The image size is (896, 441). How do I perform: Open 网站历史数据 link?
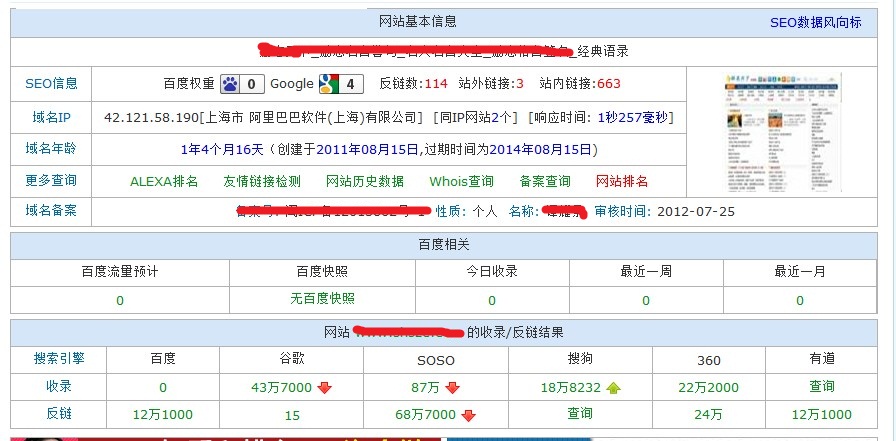[x=365, y=182]
